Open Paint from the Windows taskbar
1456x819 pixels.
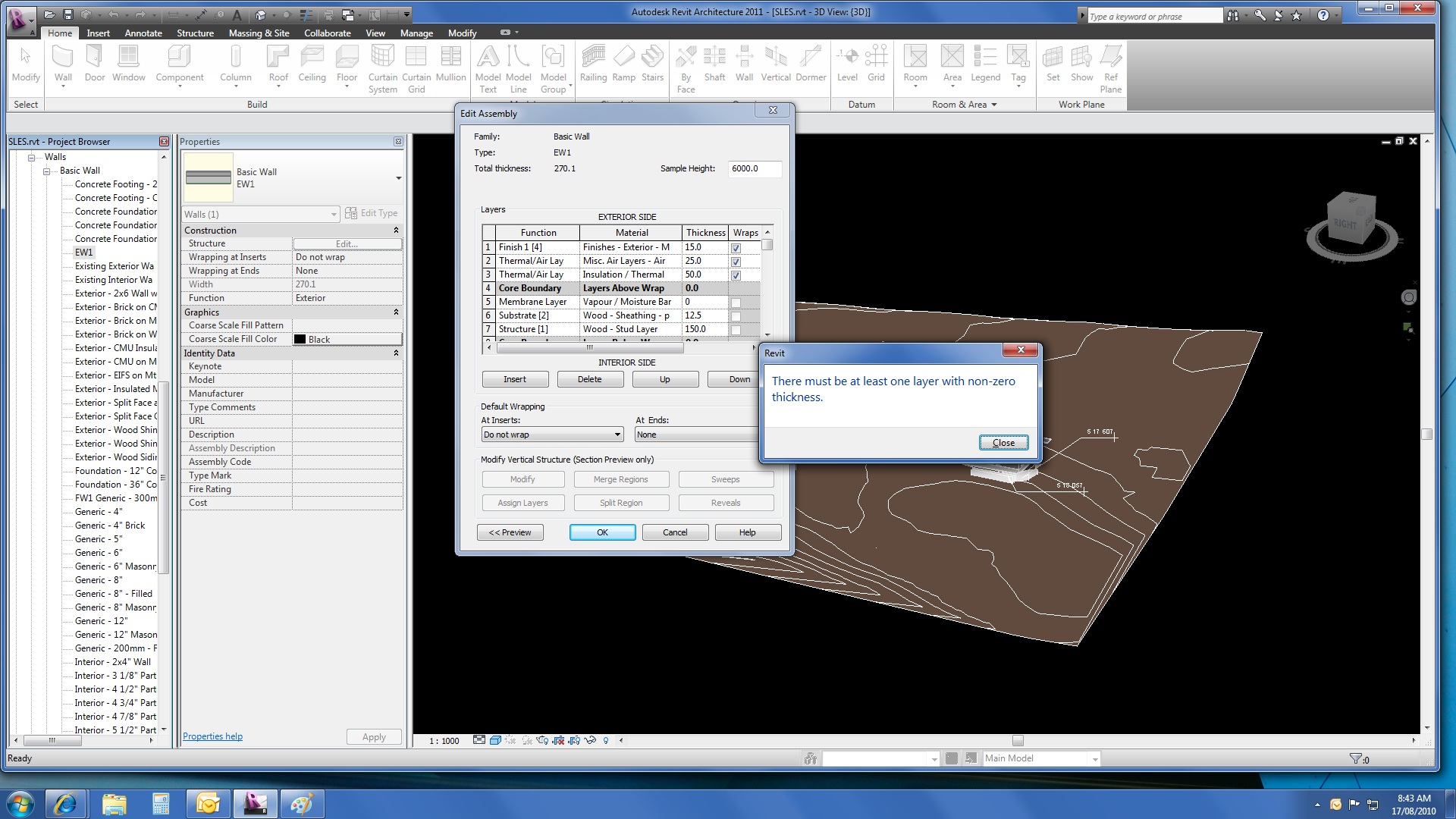tap(302, 803)
